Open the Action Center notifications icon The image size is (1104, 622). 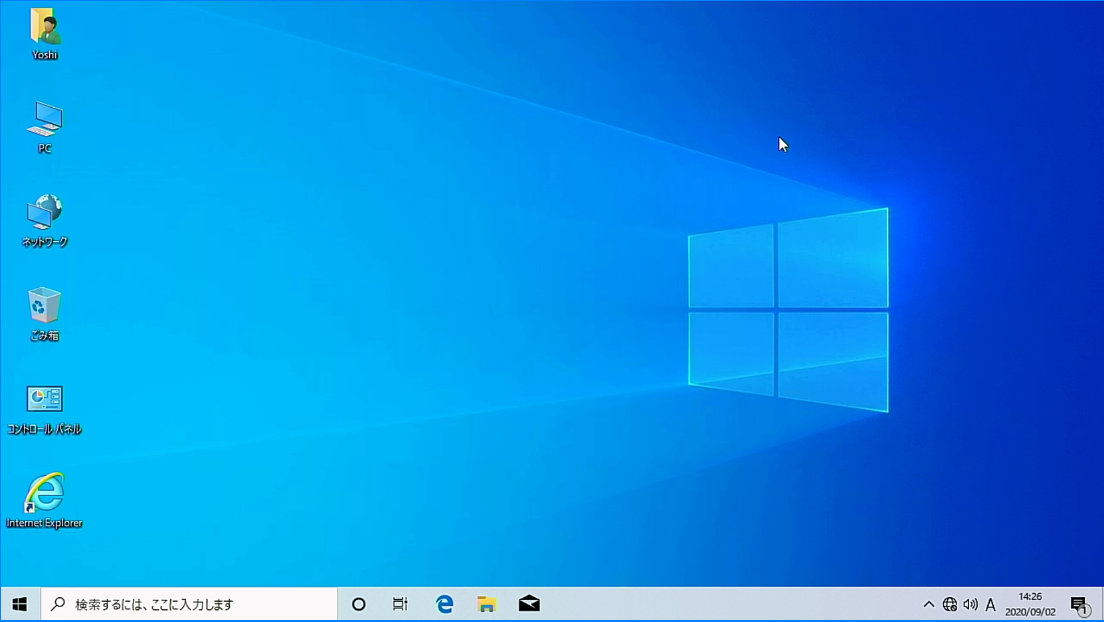pyautogui.click(x=1079, y=604)
